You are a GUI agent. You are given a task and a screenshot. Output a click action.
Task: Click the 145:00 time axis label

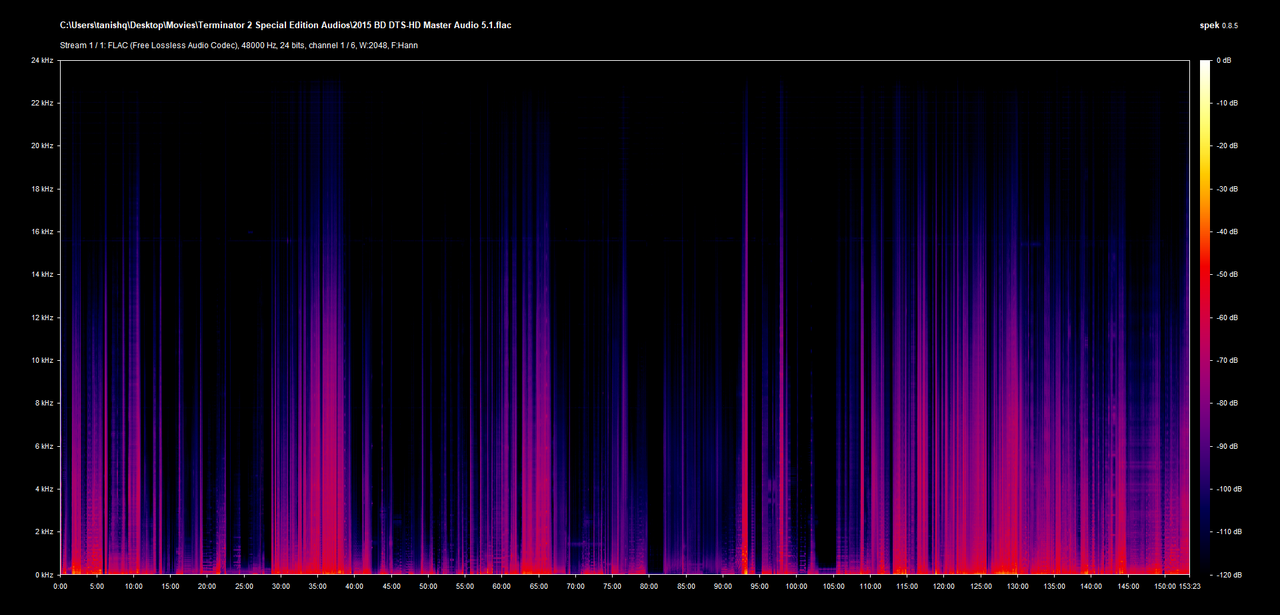pos(1128,587)
